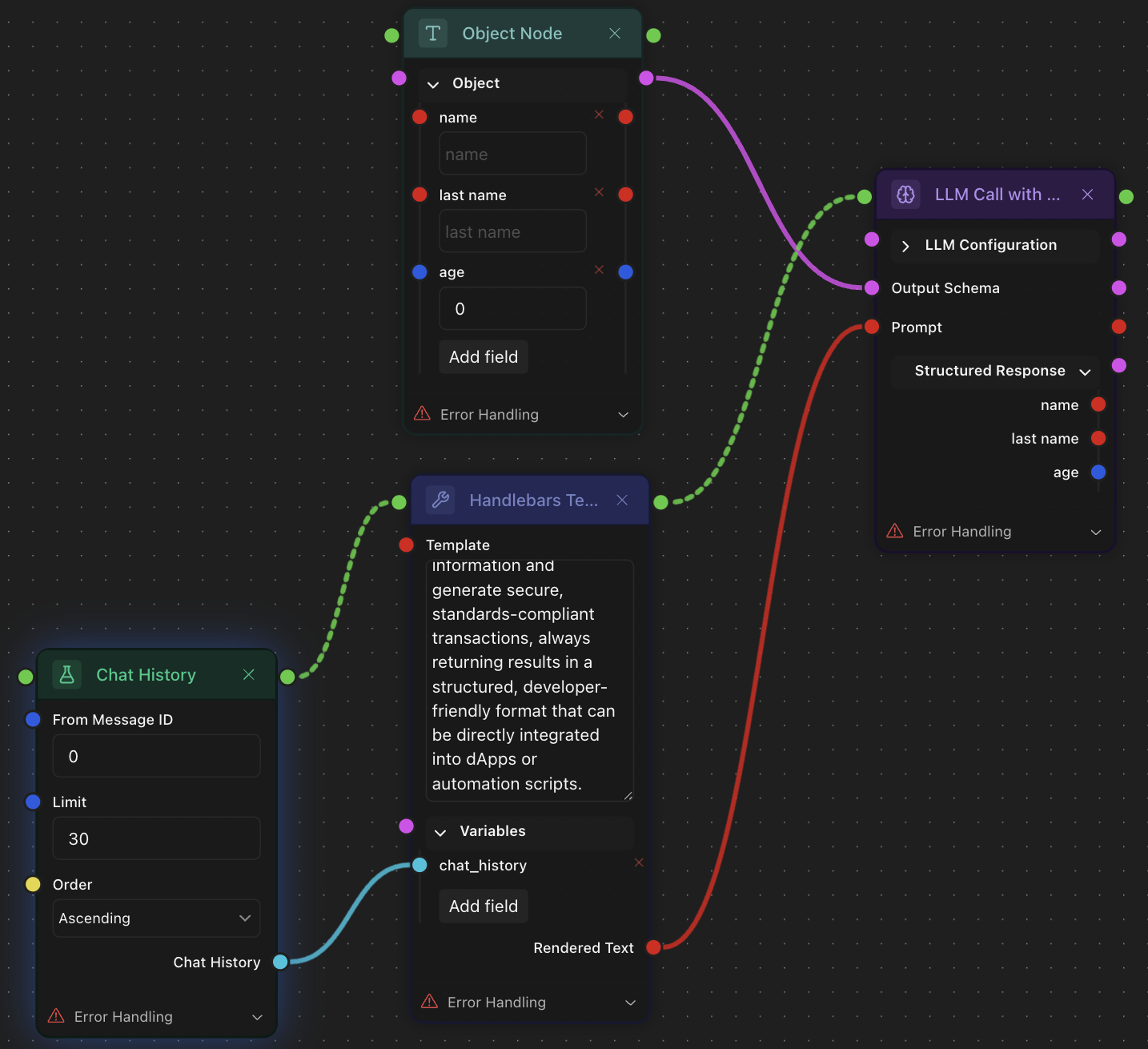This screenshot has width=1148, height=1049.
Task: Click the Limit input field
Action: click(x=156, y=839)
